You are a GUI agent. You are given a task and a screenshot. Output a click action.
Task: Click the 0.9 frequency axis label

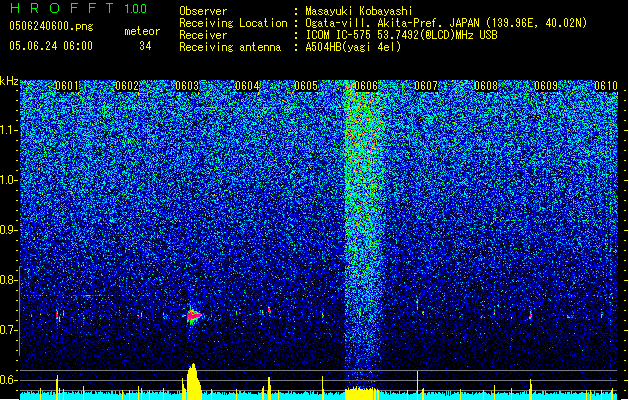(9, 230)
